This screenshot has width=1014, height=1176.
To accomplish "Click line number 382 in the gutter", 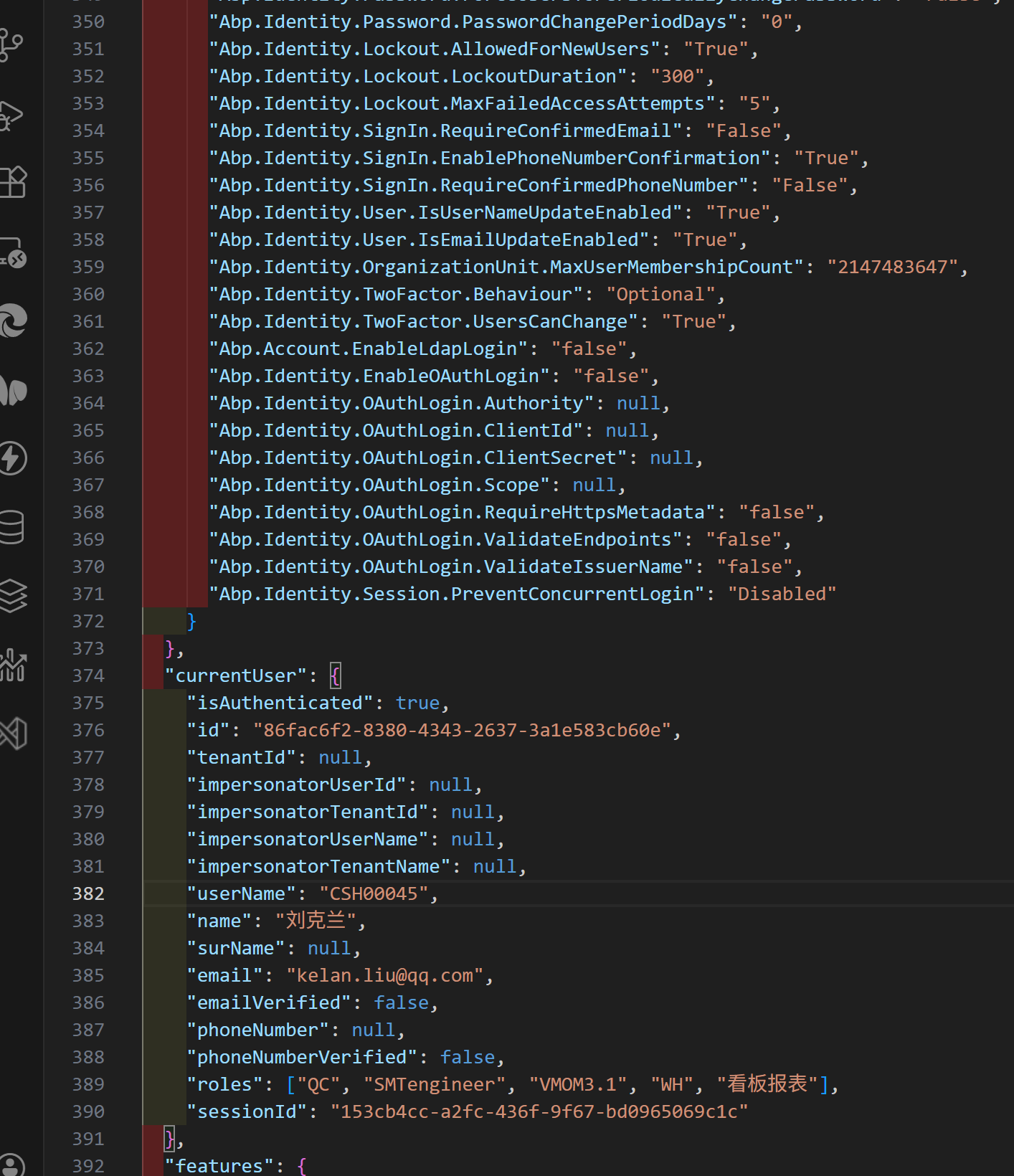I will pyautogui.click(x=88, y=893).
